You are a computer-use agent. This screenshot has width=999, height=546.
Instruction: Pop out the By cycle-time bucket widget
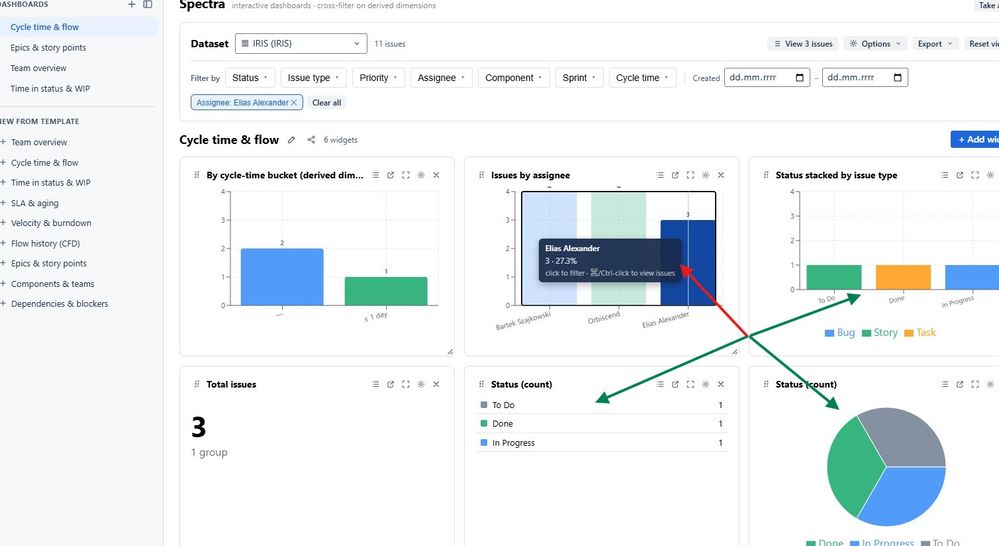pos(391,175)
